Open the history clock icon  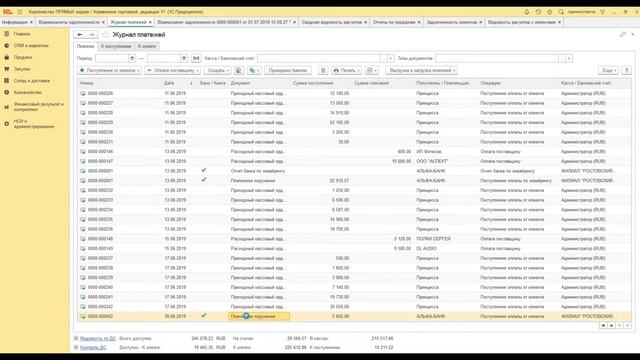click(x=538, y=12)
